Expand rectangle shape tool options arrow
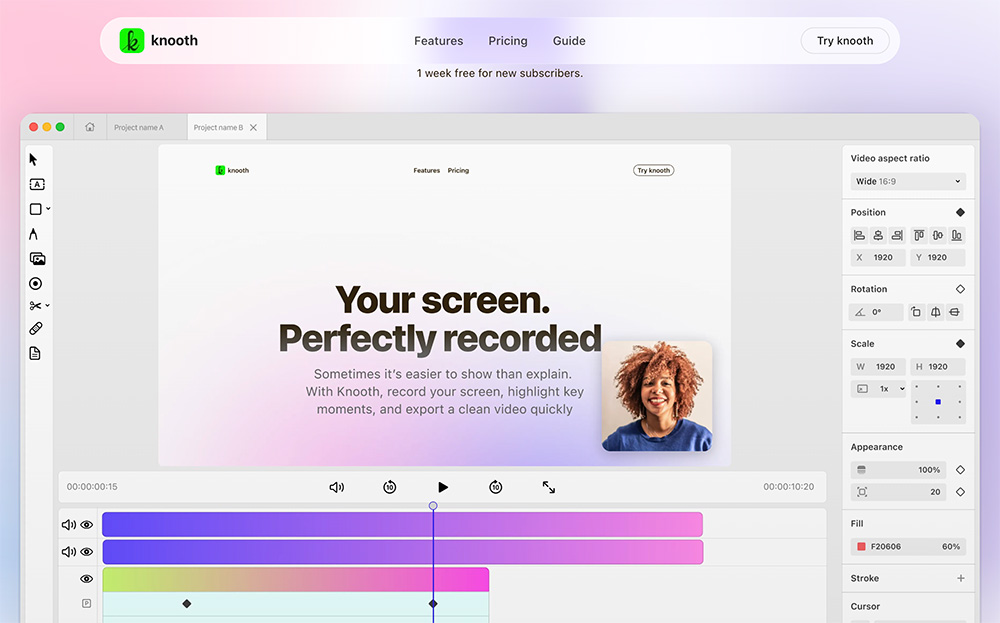The image size is (1000, 623). click(x=48, y=209)
